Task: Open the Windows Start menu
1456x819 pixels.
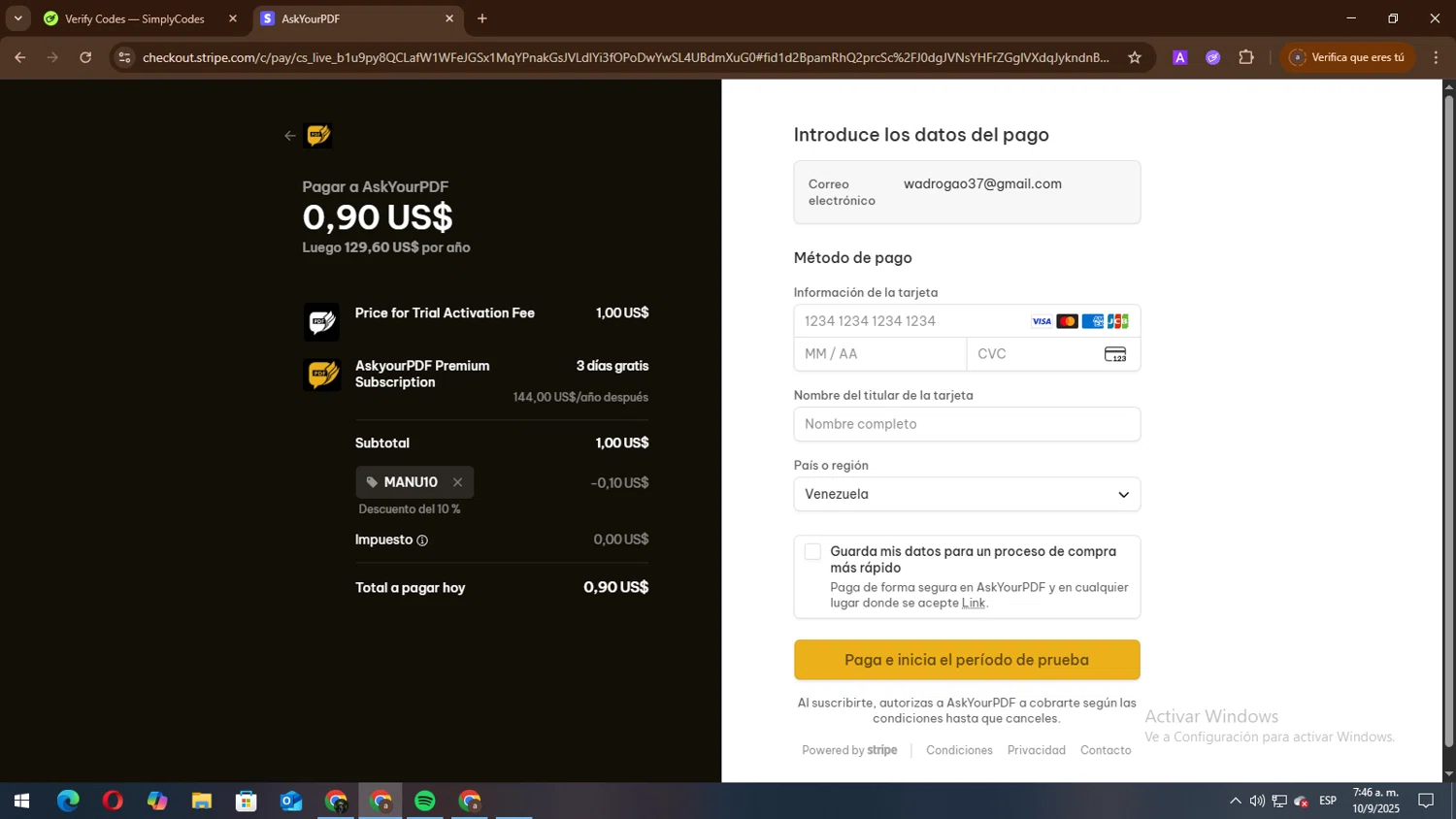Action: (x=21, y=801)
